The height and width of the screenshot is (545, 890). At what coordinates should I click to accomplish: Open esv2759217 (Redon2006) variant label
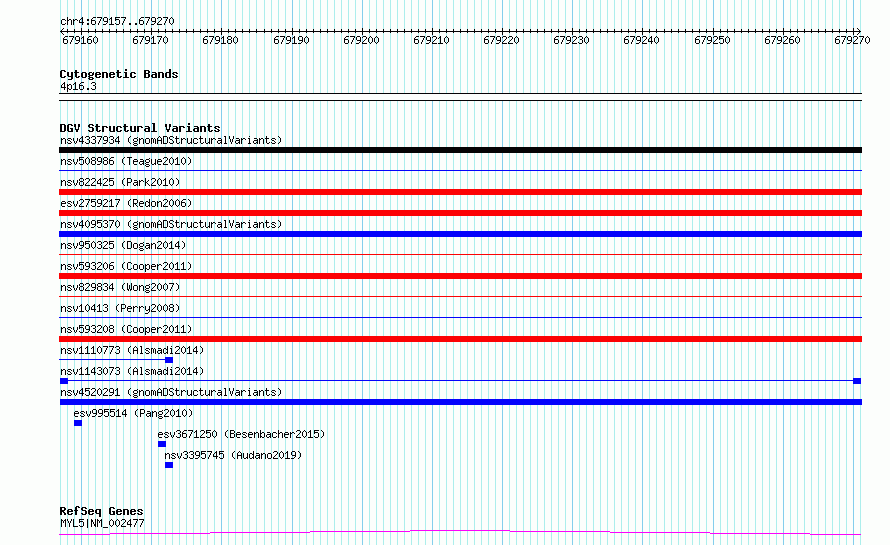[x=126, y=203]
